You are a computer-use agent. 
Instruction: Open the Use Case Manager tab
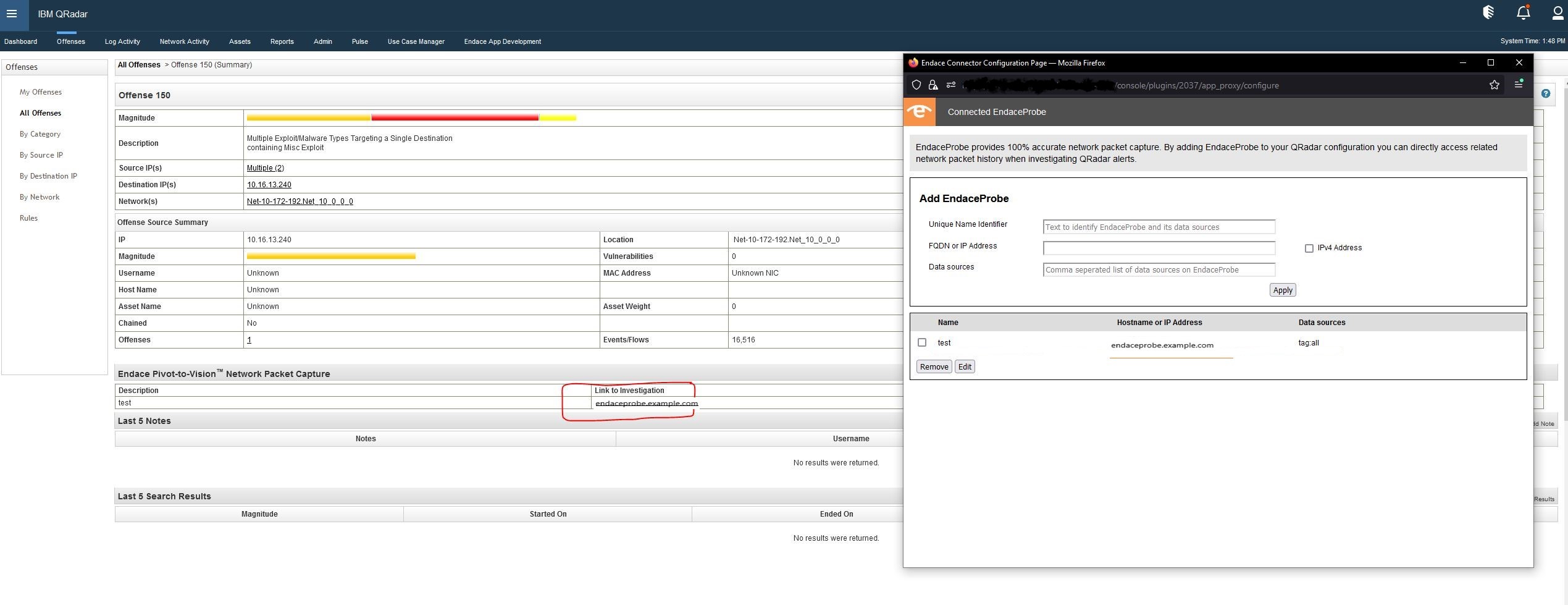pos(416,41)
